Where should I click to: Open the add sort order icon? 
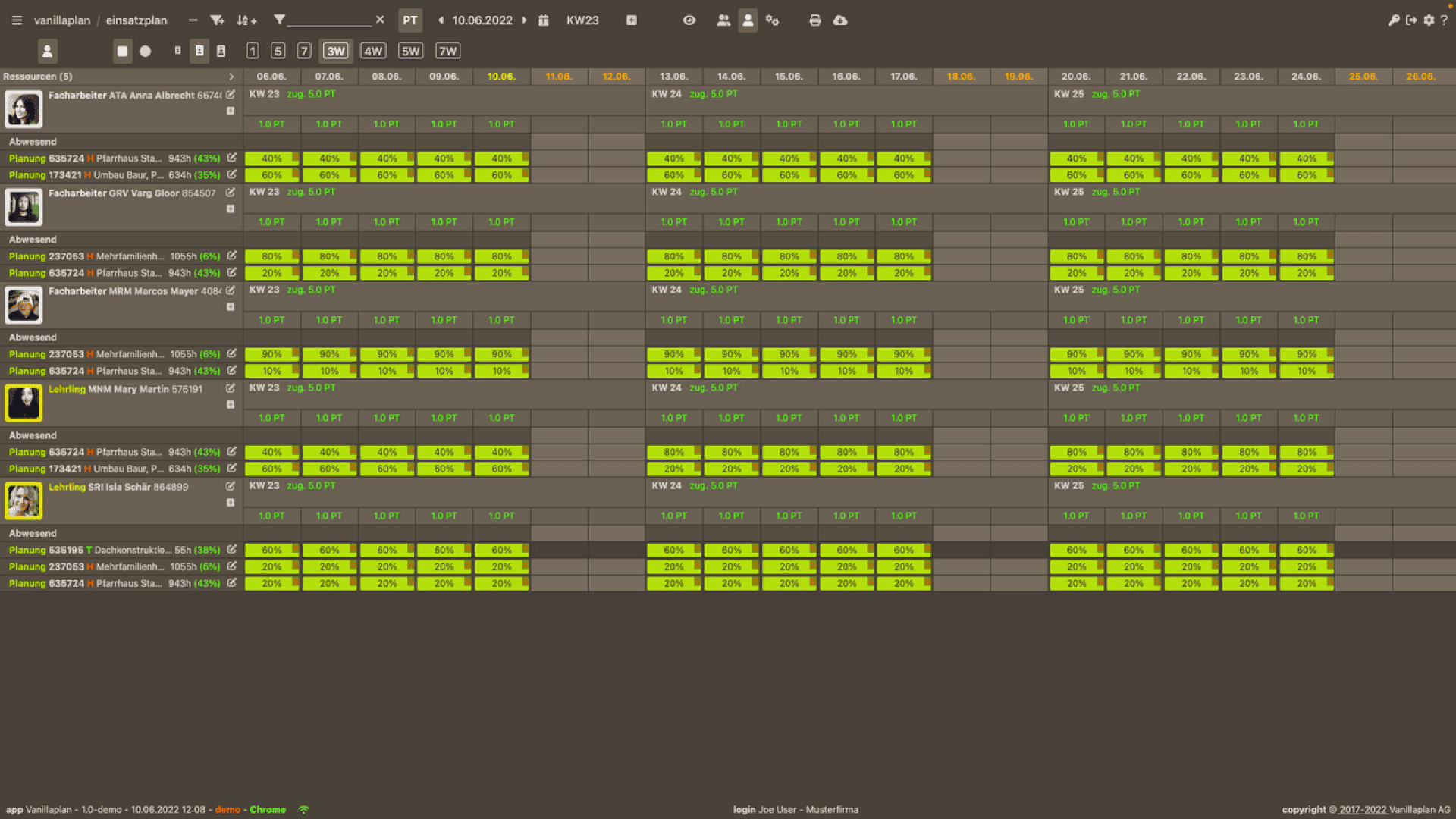pyautogui.click(x=246, y=20)
